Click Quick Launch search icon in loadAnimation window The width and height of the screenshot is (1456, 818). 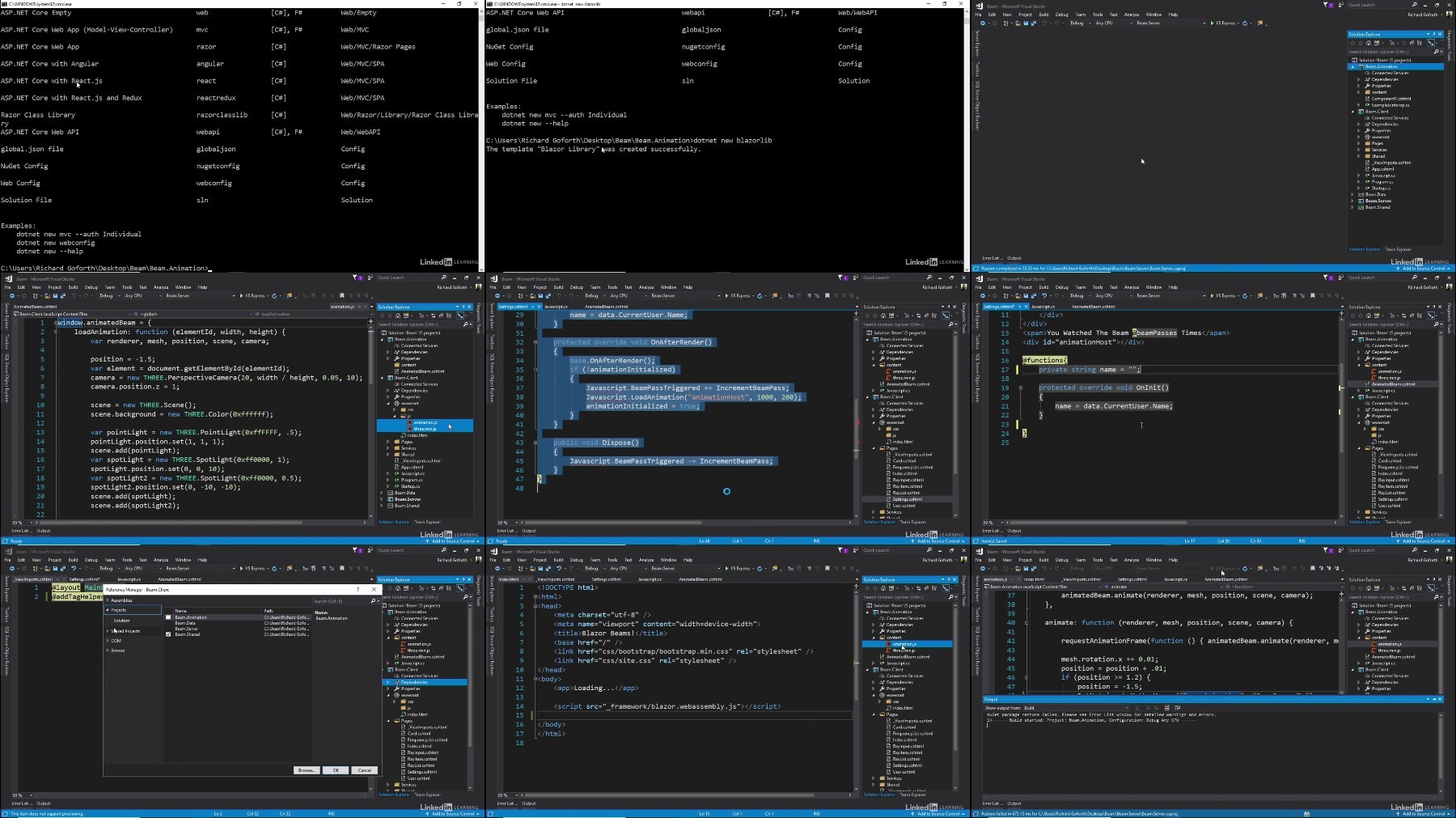444,278
